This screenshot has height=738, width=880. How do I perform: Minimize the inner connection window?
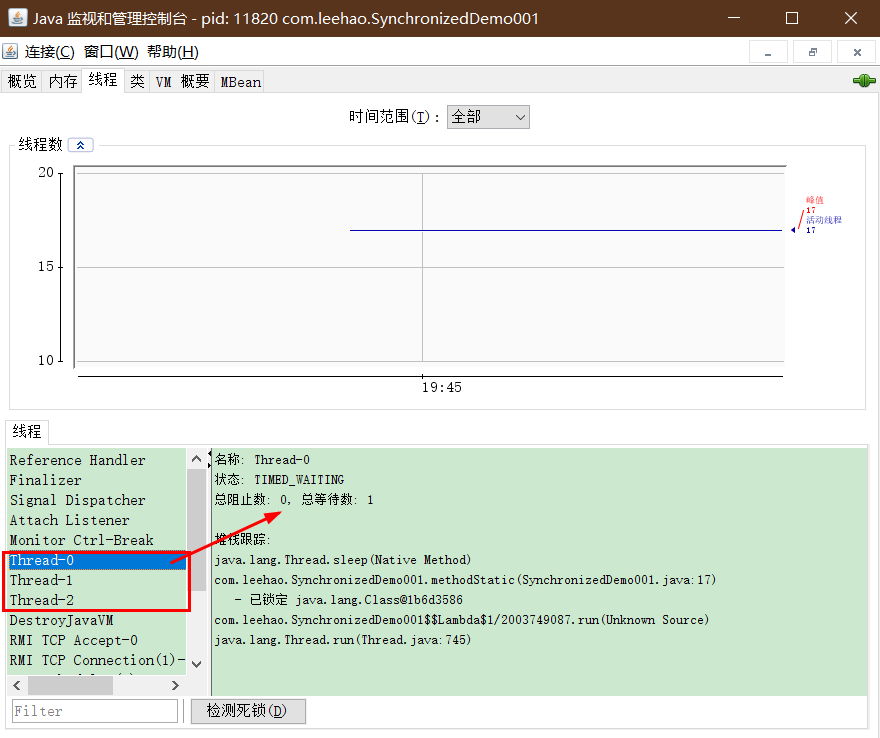tap(768, 52)
